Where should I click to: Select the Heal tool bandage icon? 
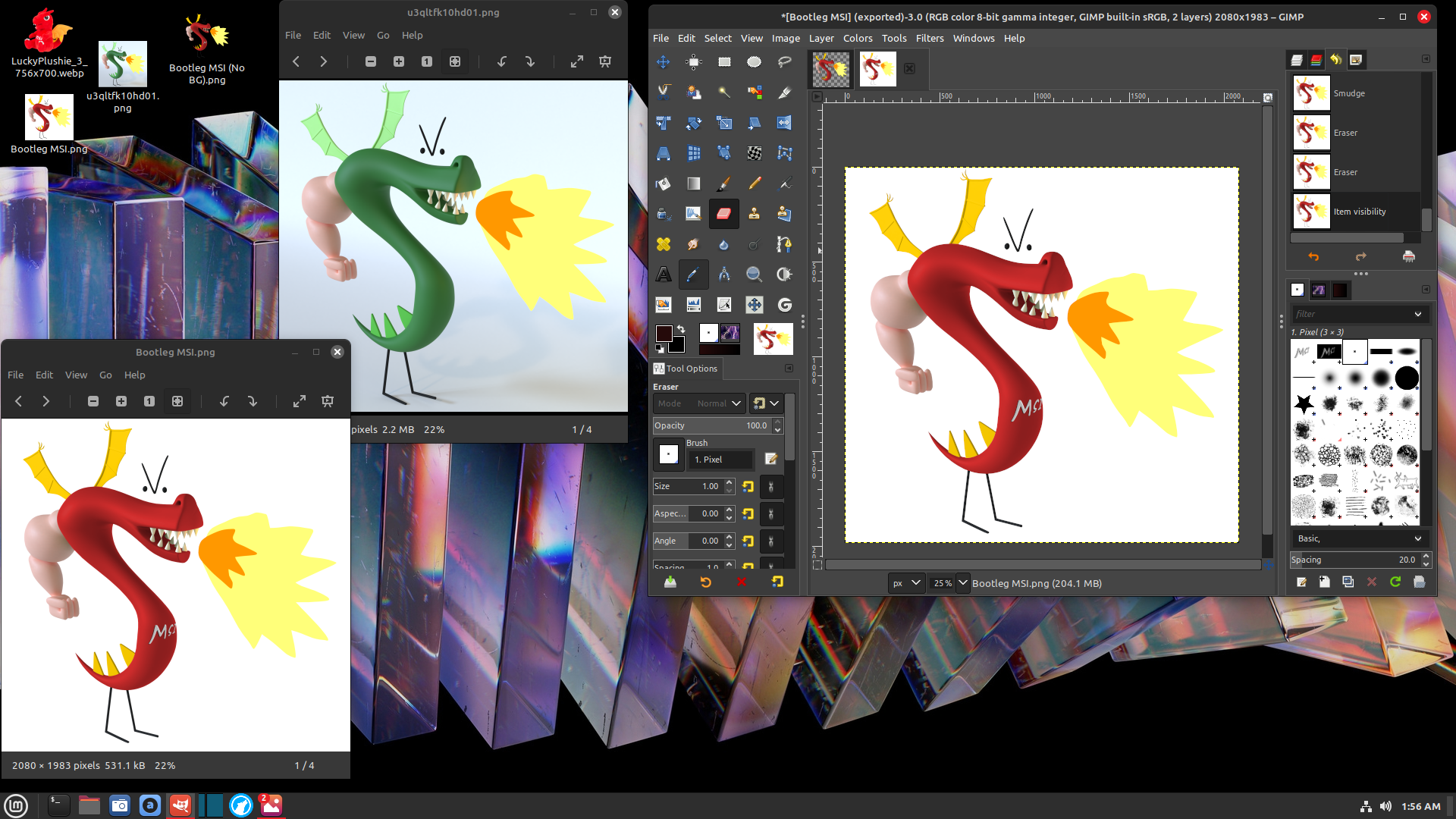664,244
